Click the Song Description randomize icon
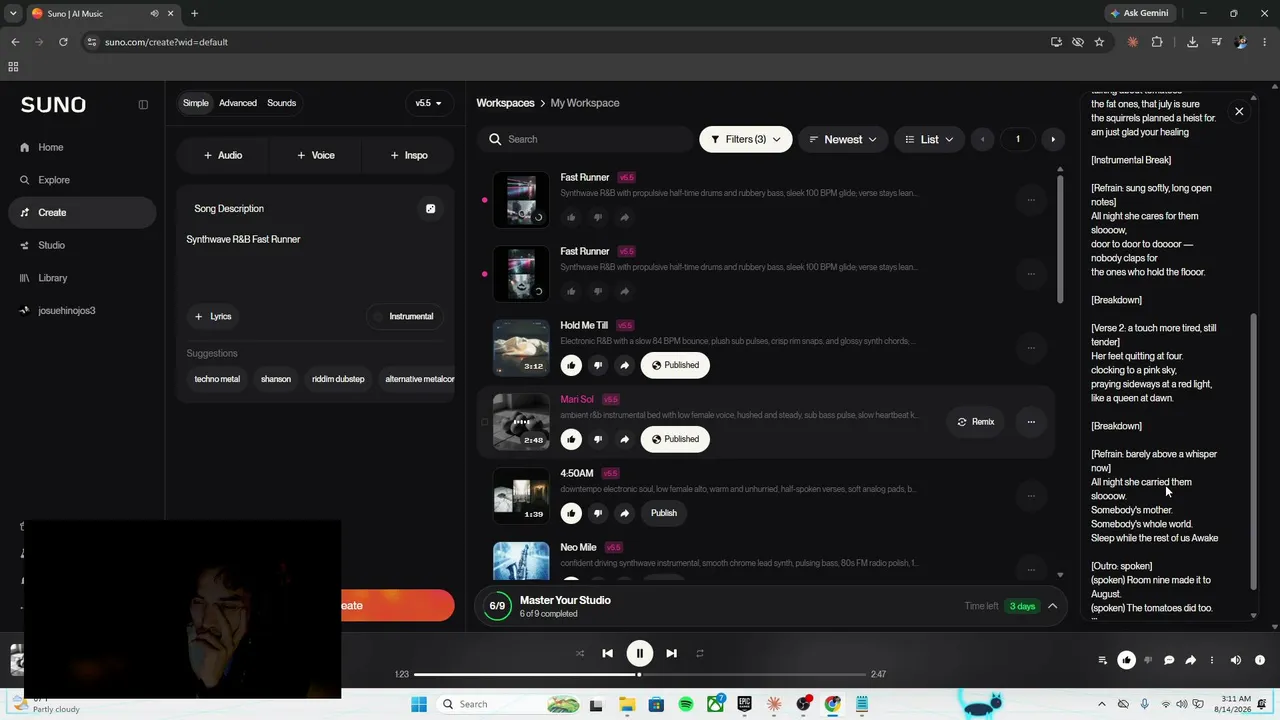 tap(431, 209)
